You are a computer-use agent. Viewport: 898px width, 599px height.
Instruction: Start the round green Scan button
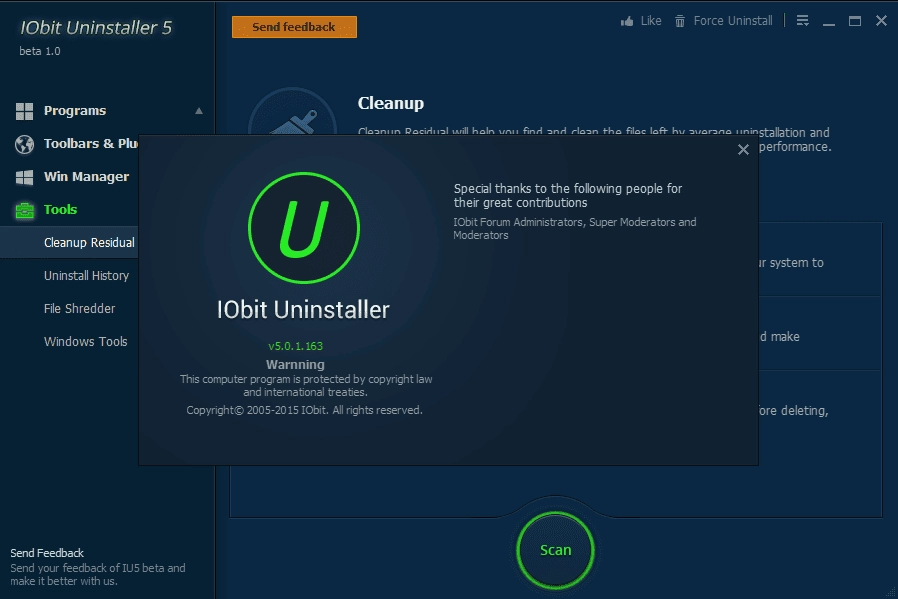556,550
